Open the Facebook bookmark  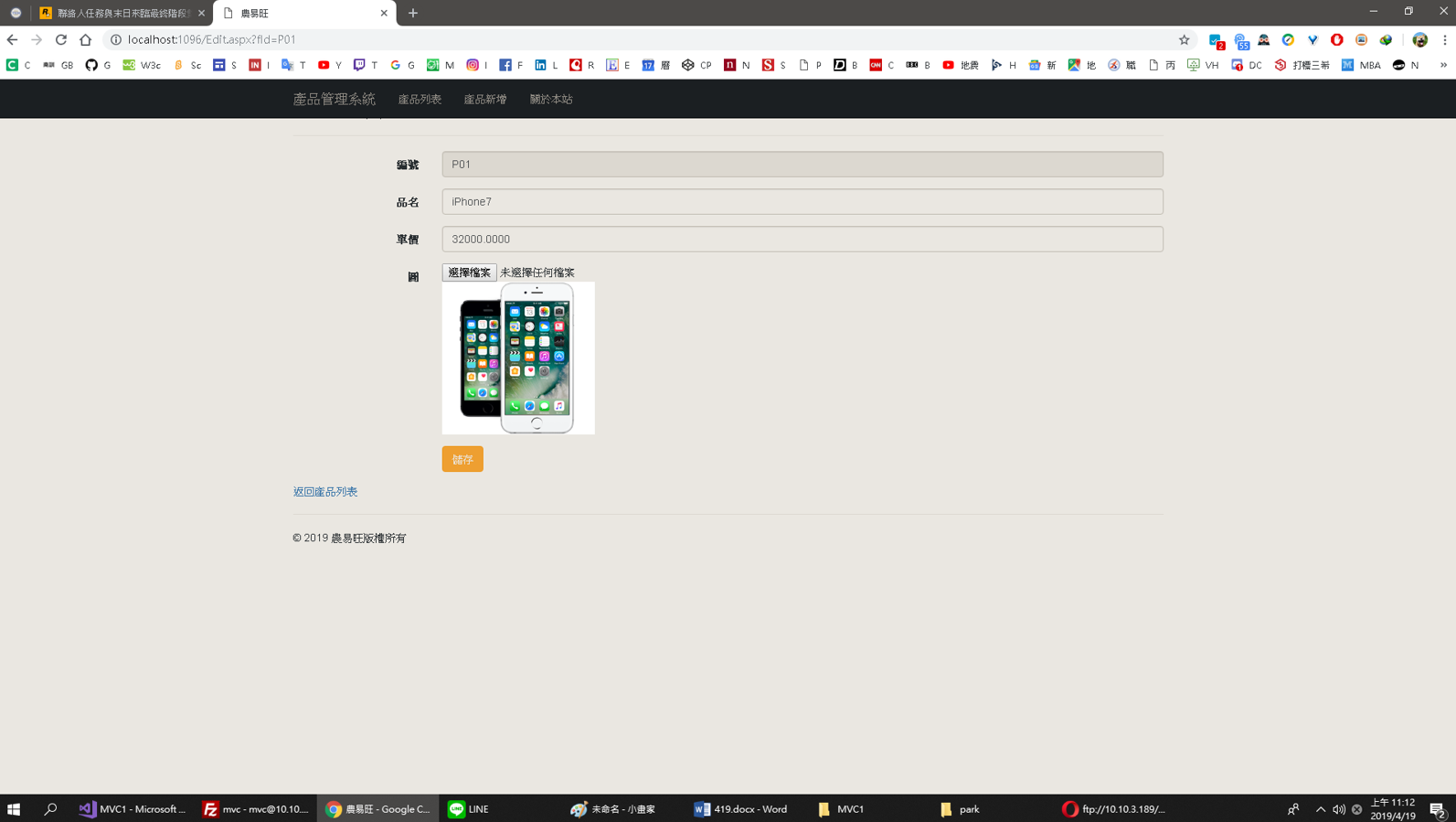click(511, 65)
